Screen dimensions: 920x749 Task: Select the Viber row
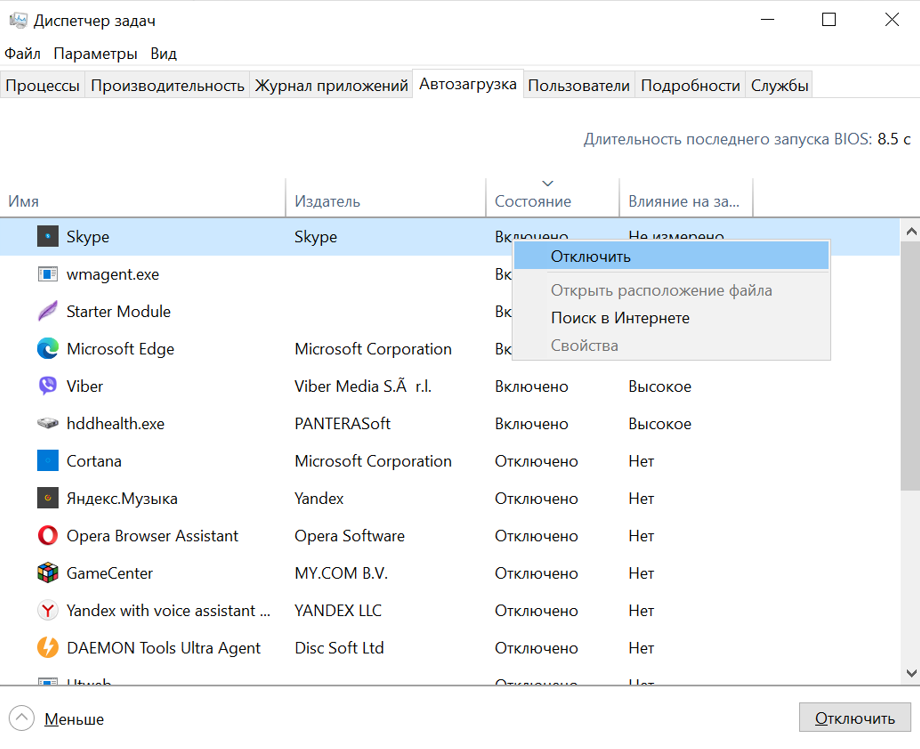coord(449,386)
